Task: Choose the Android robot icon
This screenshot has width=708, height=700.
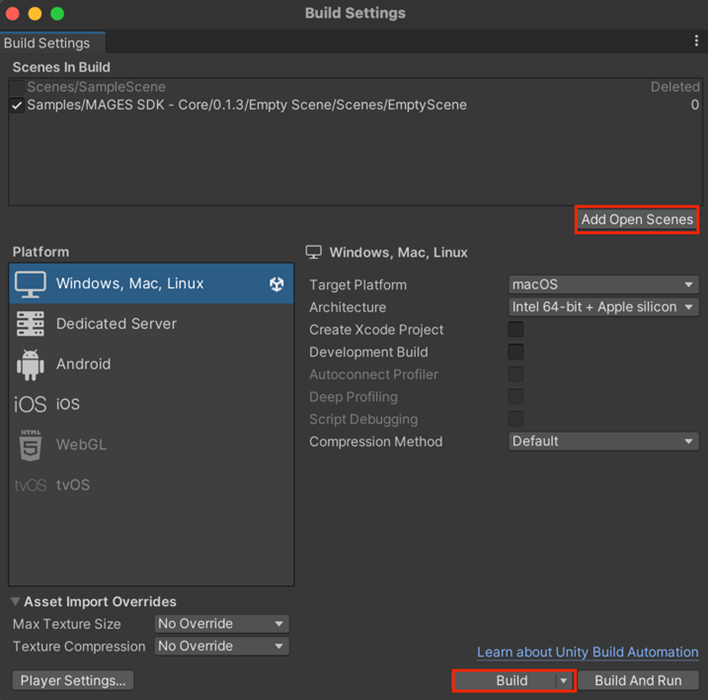Action: (x=31, y=365)
